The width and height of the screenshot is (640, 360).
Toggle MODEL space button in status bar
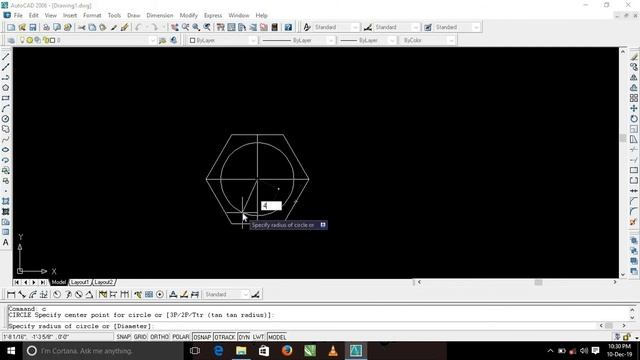(x=277, y=337)
